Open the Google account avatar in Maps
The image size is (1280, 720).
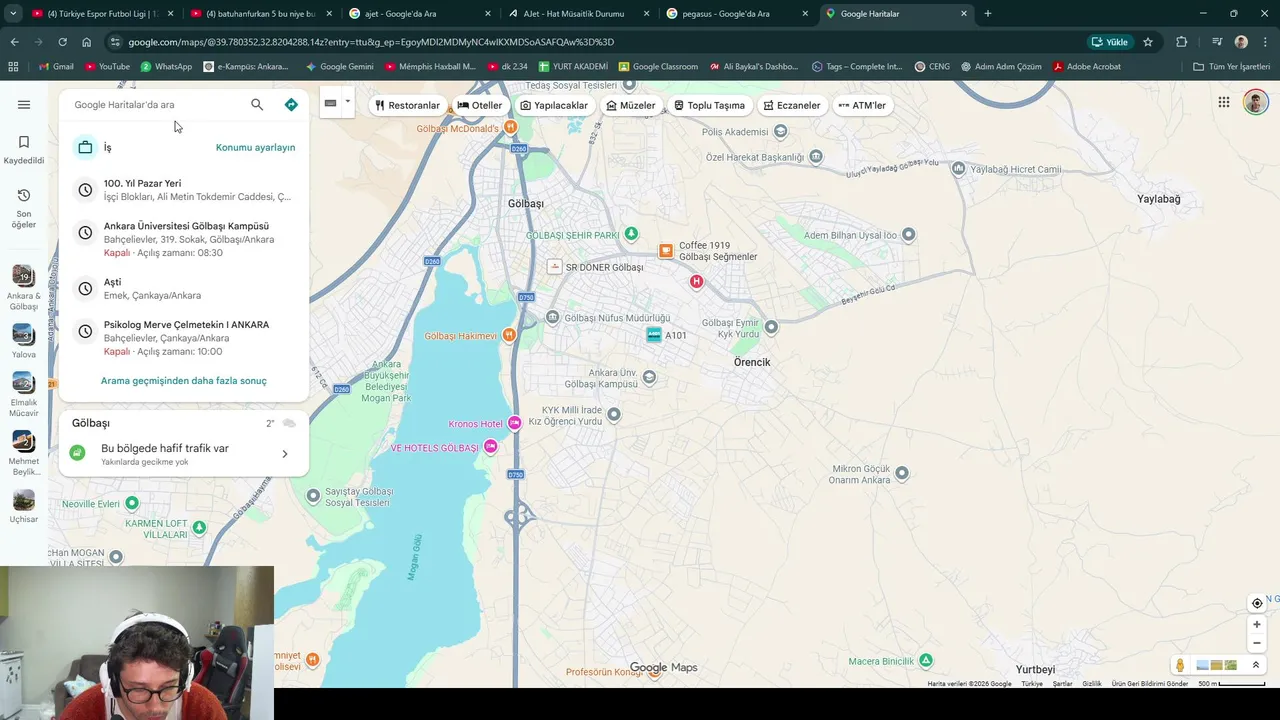[x=1255, y=102]
